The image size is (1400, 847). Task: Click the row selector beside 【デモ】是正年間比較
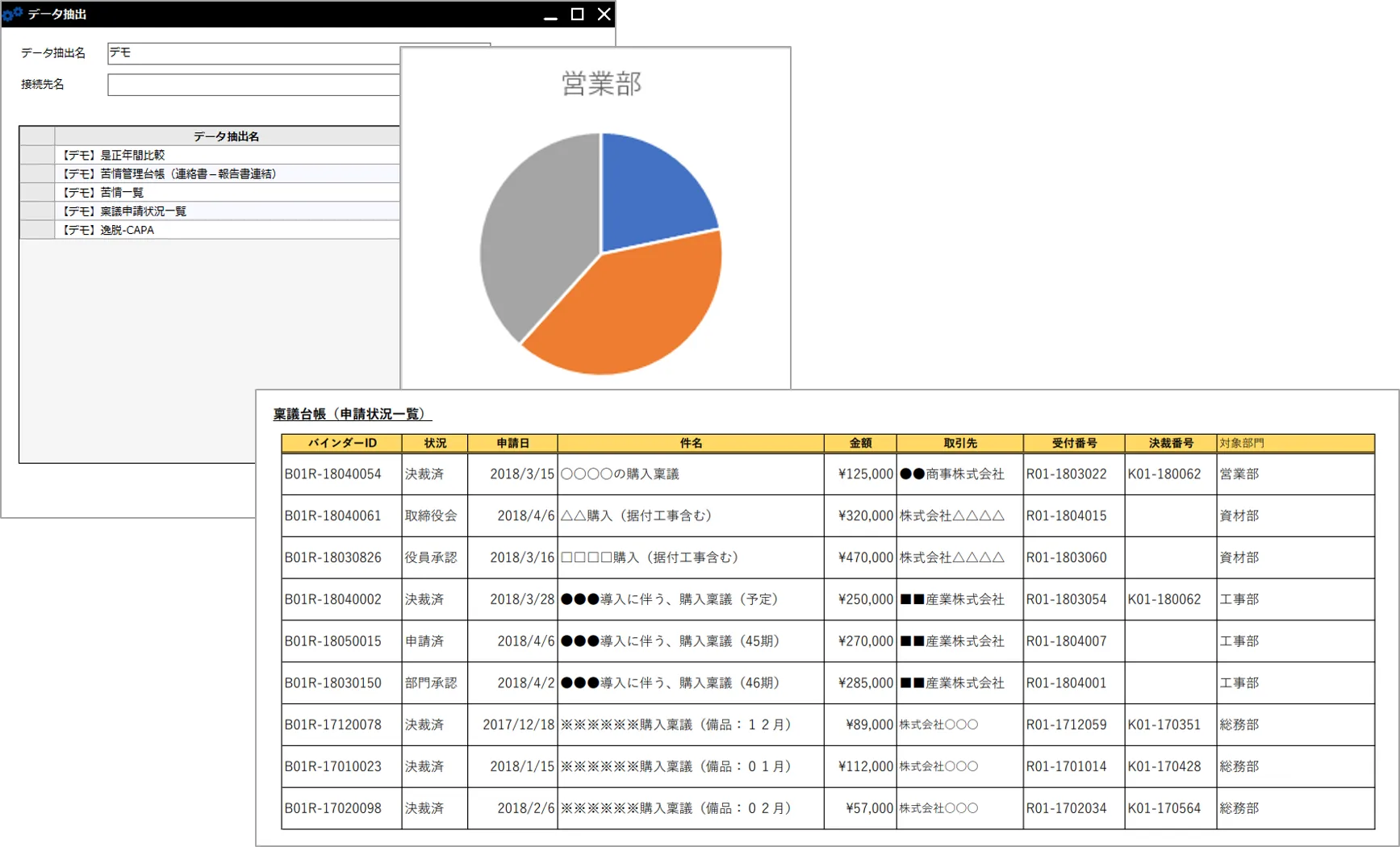[x=37, y=155]
